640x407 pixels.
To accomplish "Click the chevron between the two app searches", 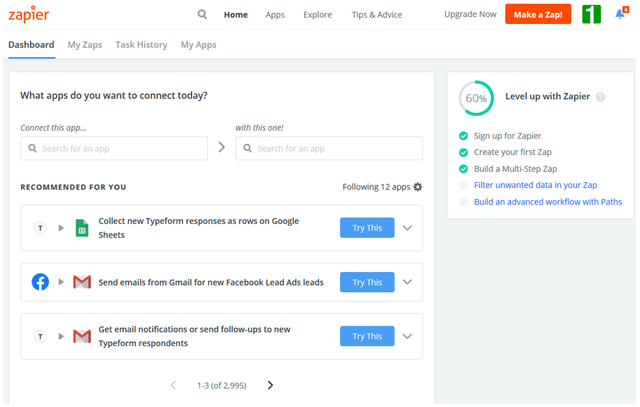I will 222,147.
